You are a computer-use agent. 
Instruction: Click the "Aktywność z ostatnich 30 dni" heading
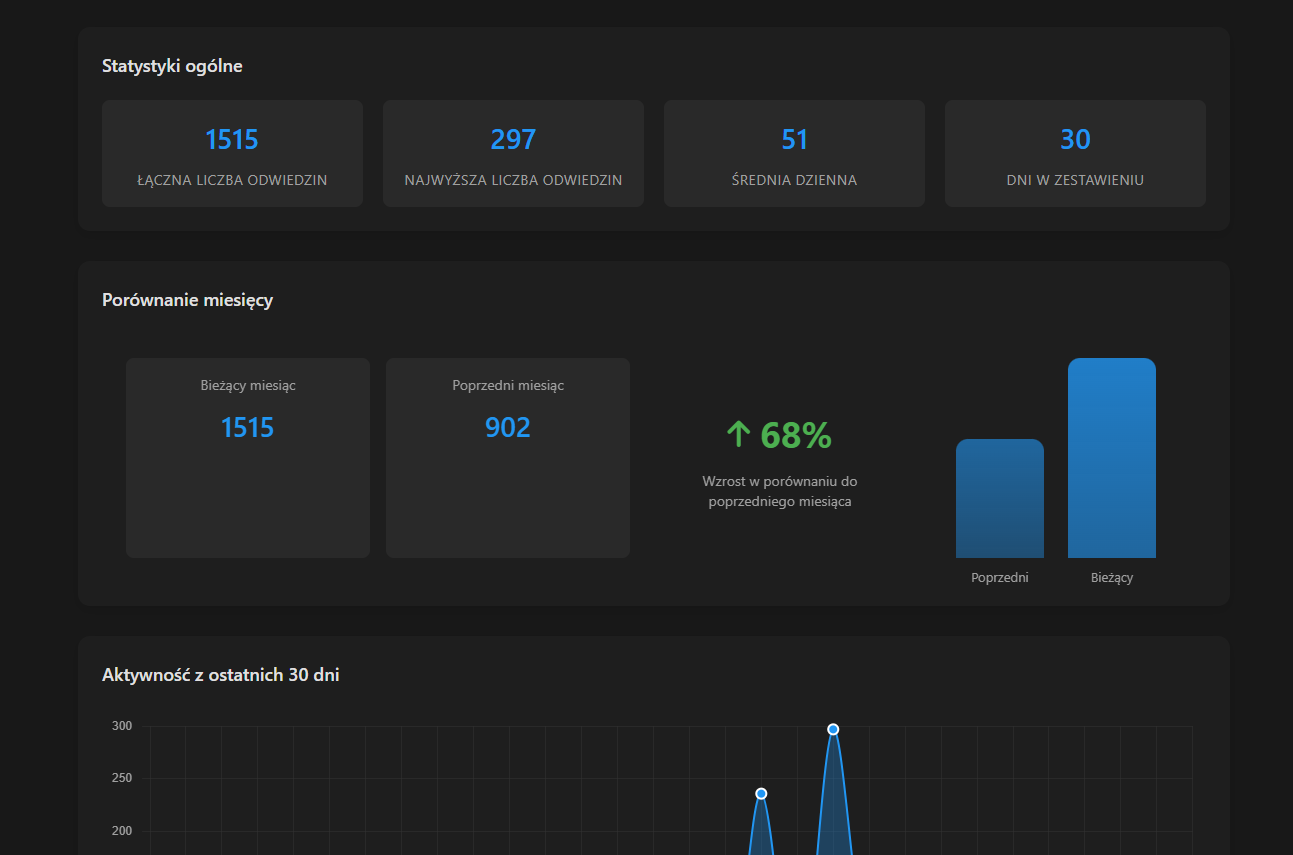[x=221, y=675]
